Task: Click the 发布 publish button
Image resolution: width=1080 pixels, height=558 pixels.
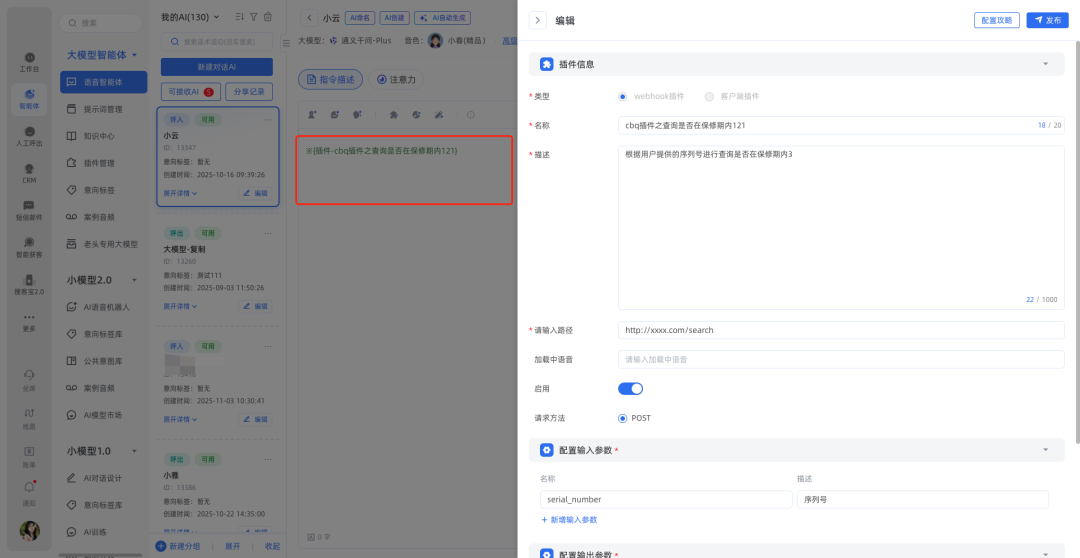Action: (x=1047, y=20)
